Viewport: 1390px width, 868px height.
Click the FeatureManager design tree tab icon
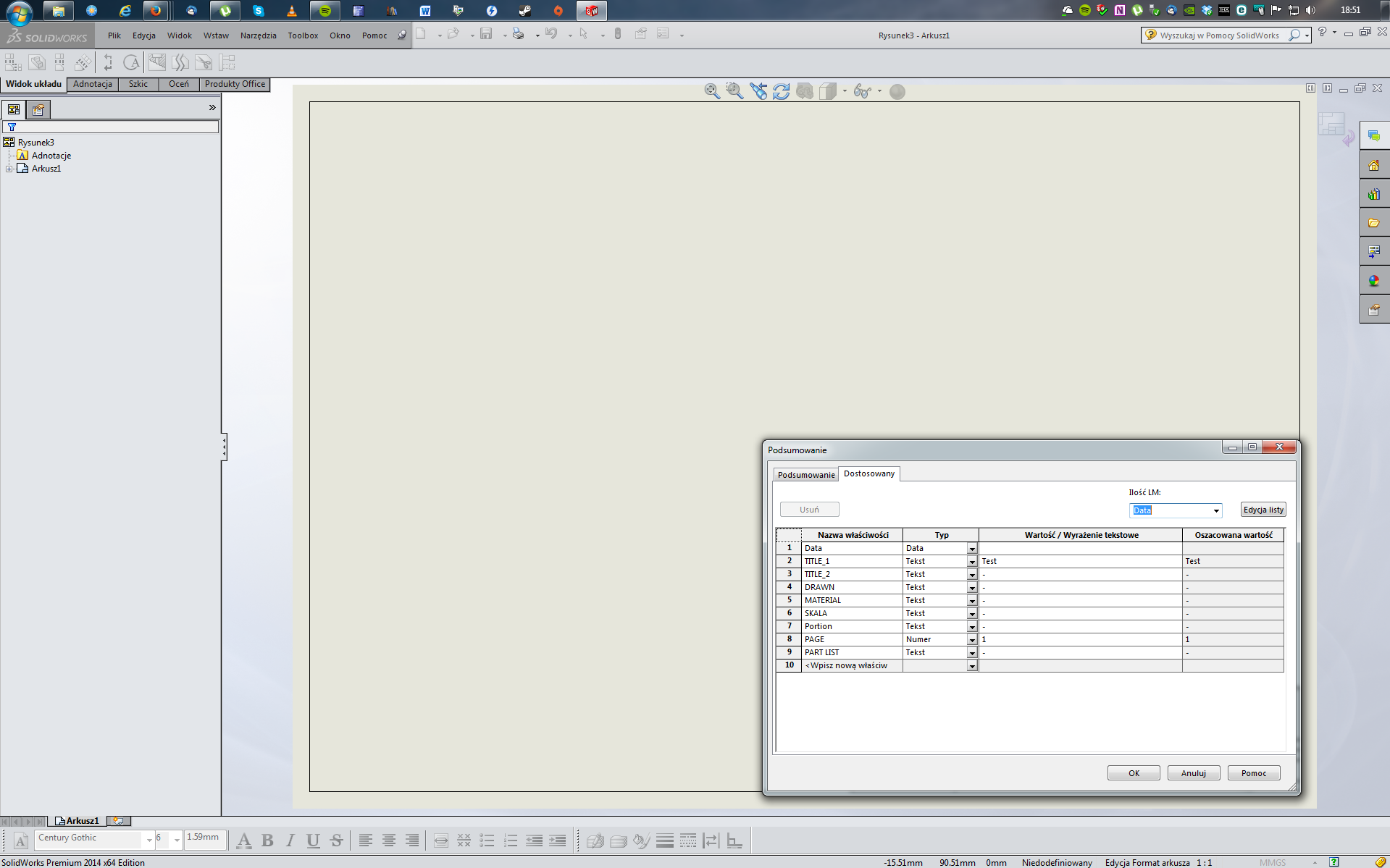(14, 109)
